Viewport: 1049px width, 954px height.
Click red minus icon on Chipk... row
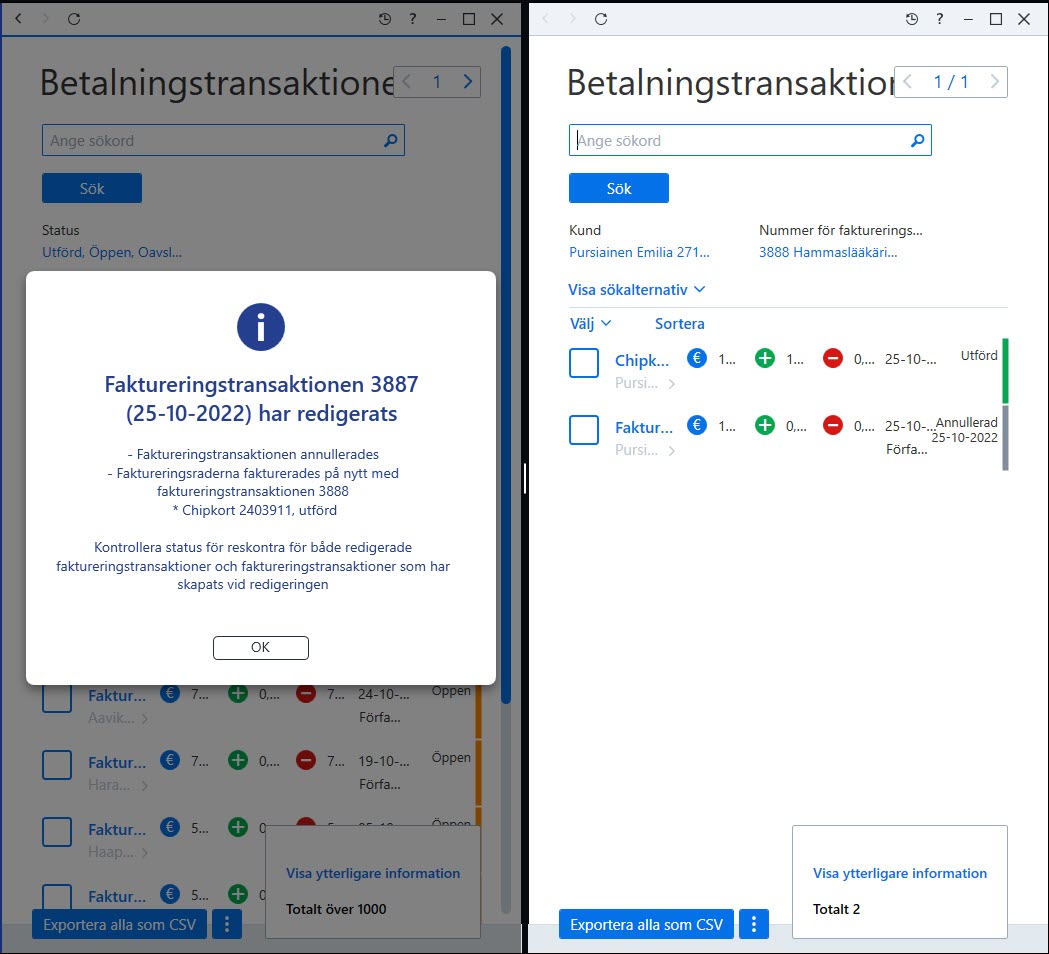(x=833, y=359)
